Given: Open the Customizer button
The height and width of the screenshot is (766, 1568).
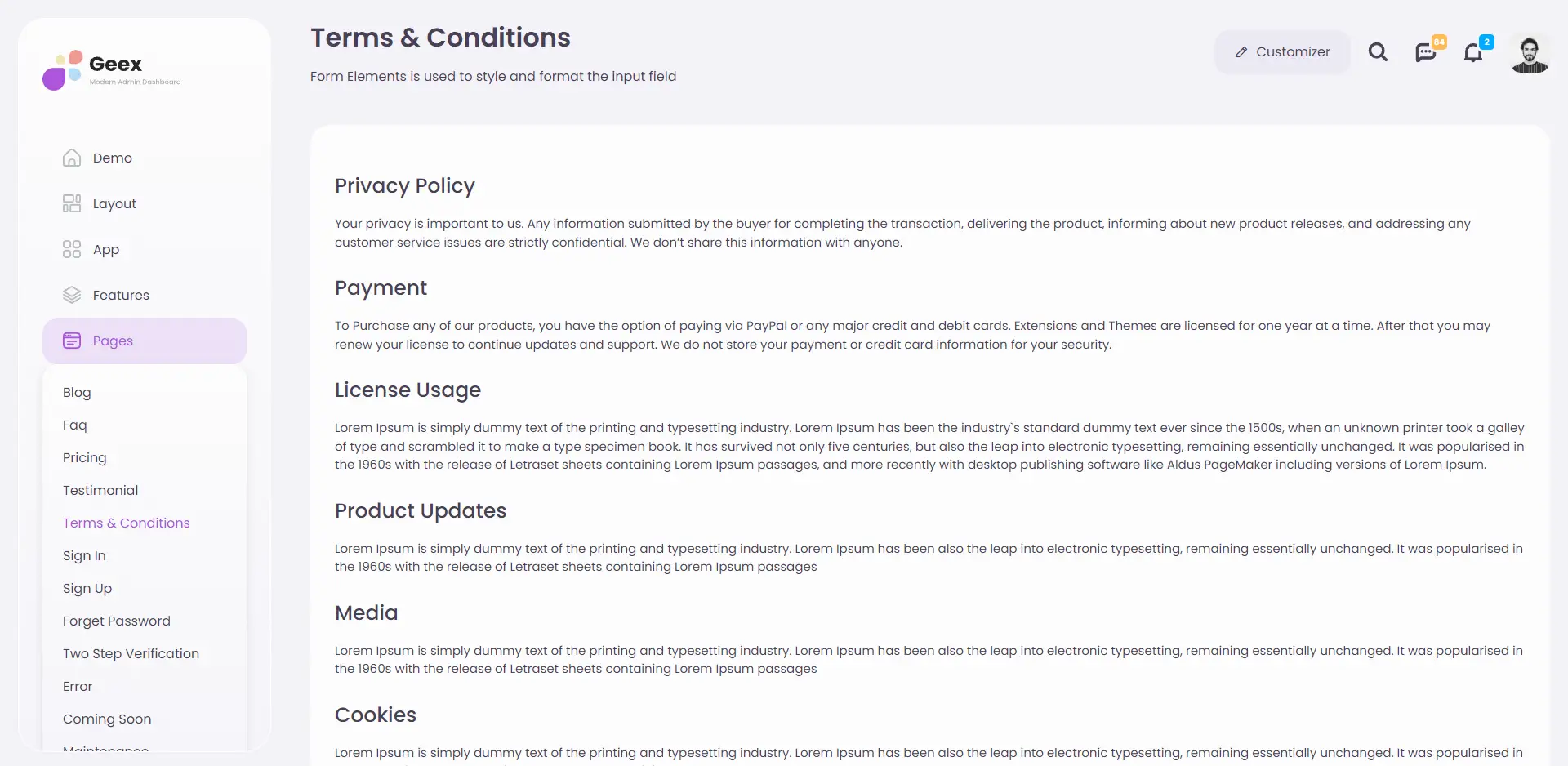Looking at the screenshot, I should click(1282, 52).
